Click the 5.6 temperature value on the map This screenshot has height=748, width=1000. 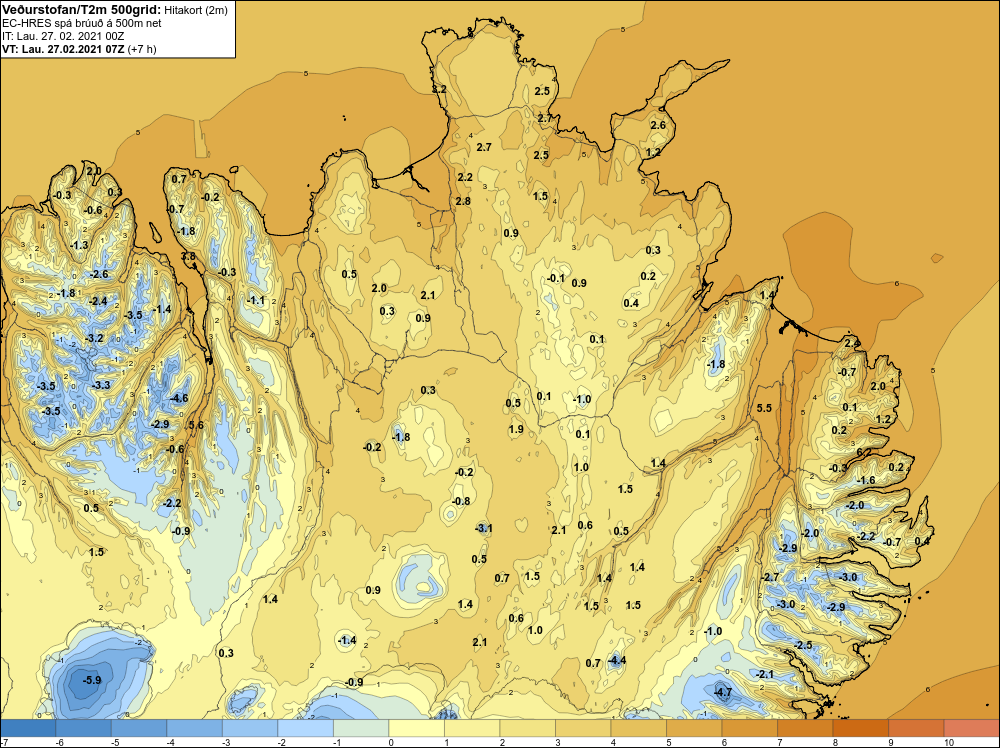coord(196,425)
